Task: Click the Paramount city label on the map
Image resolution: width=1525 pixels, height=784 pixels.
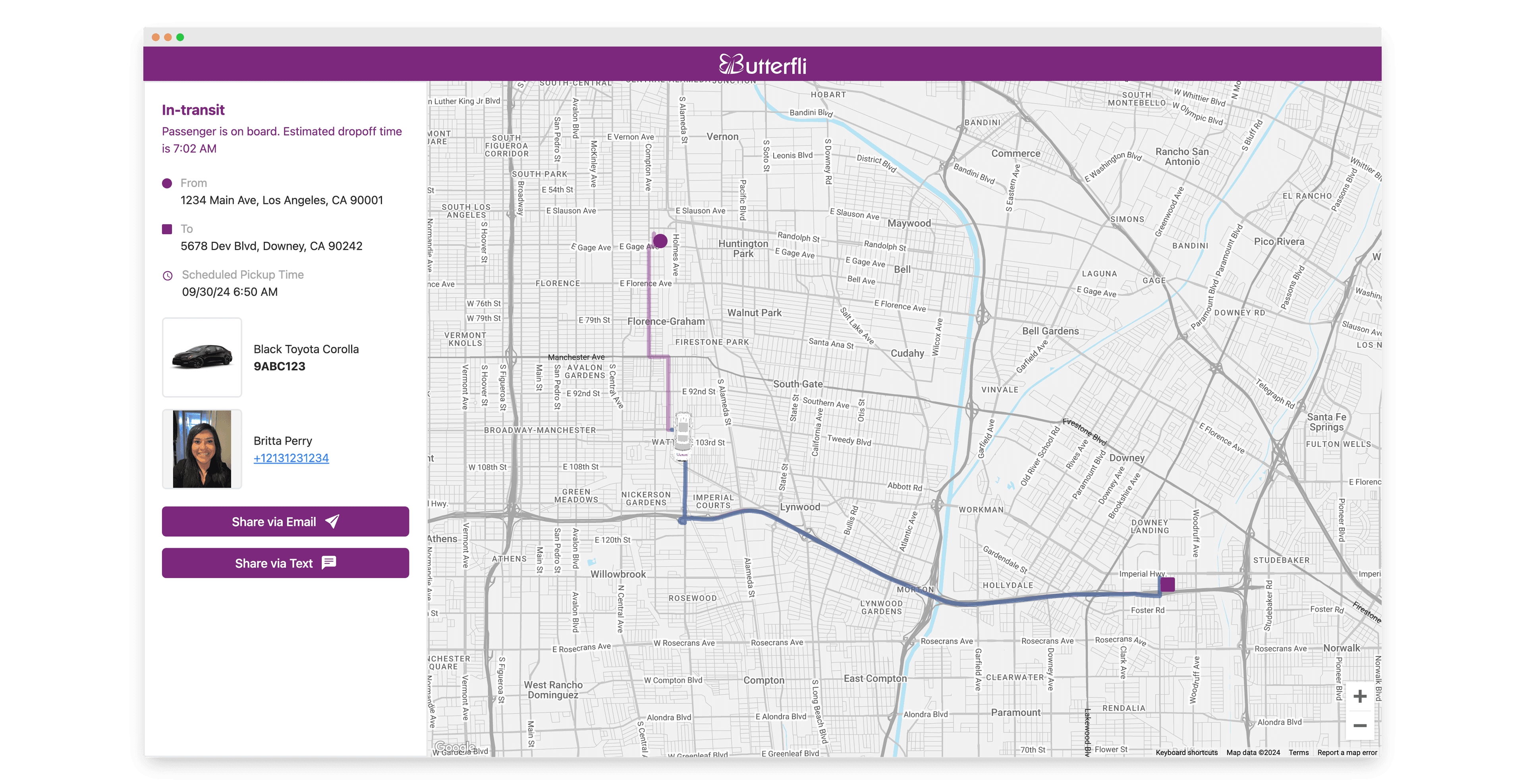Action: (x=1015, y=713)
